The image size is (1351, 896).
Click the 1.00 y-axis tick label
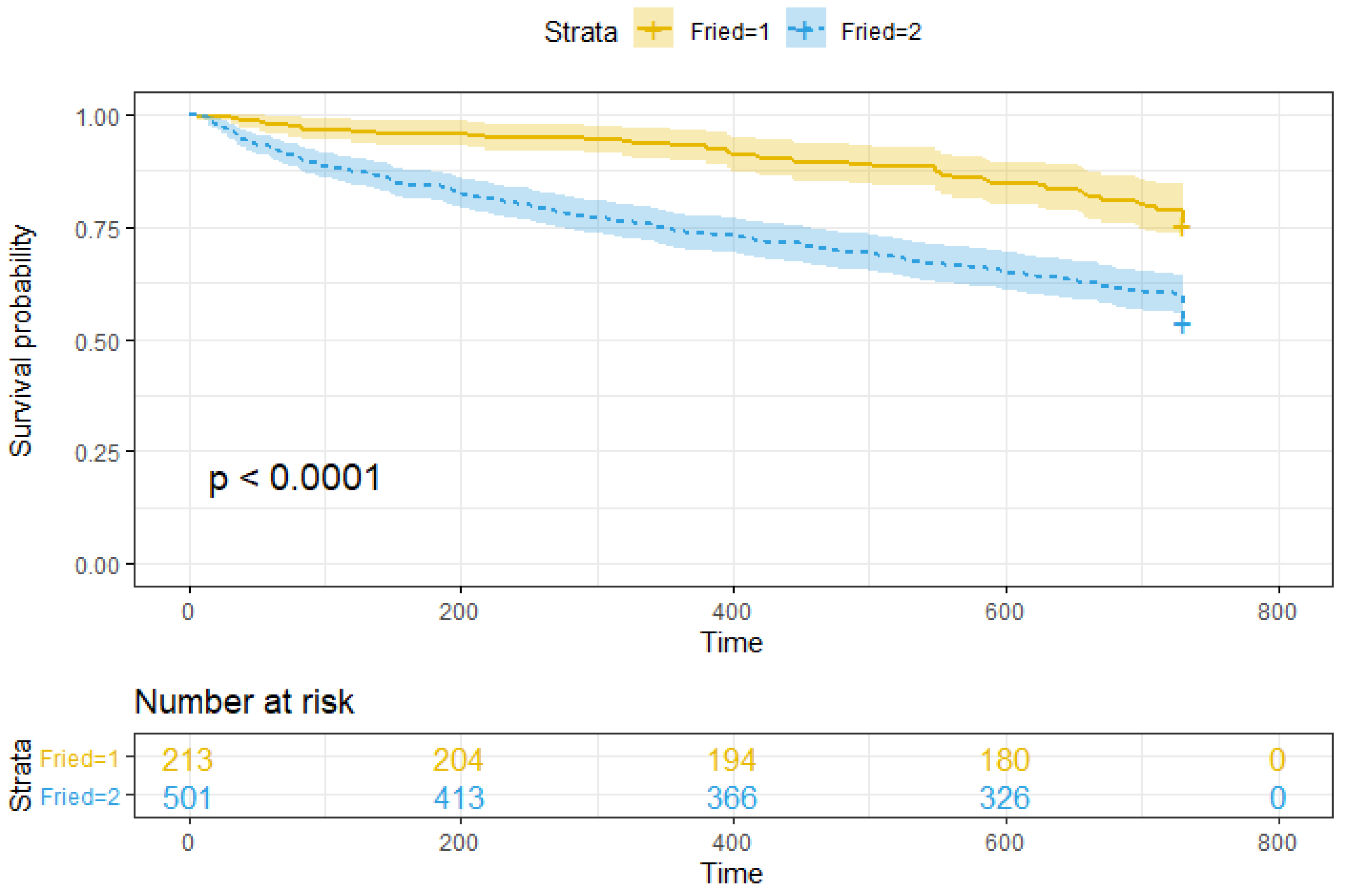point(97,118)
